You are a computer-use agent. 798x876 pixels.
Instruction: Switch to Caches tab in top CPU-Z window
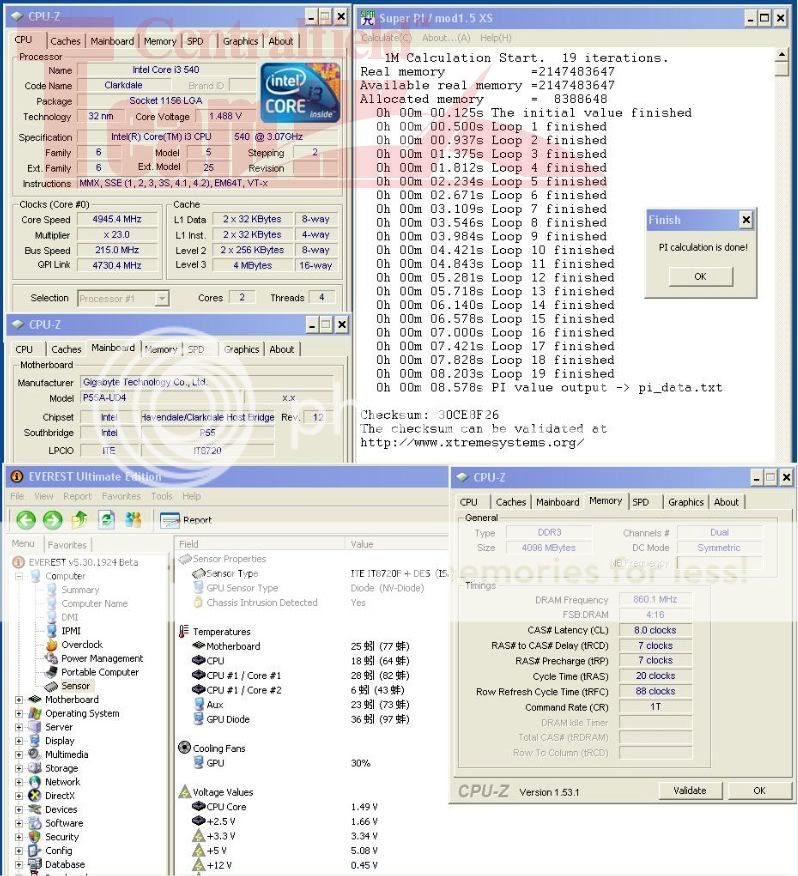(65, 41)
